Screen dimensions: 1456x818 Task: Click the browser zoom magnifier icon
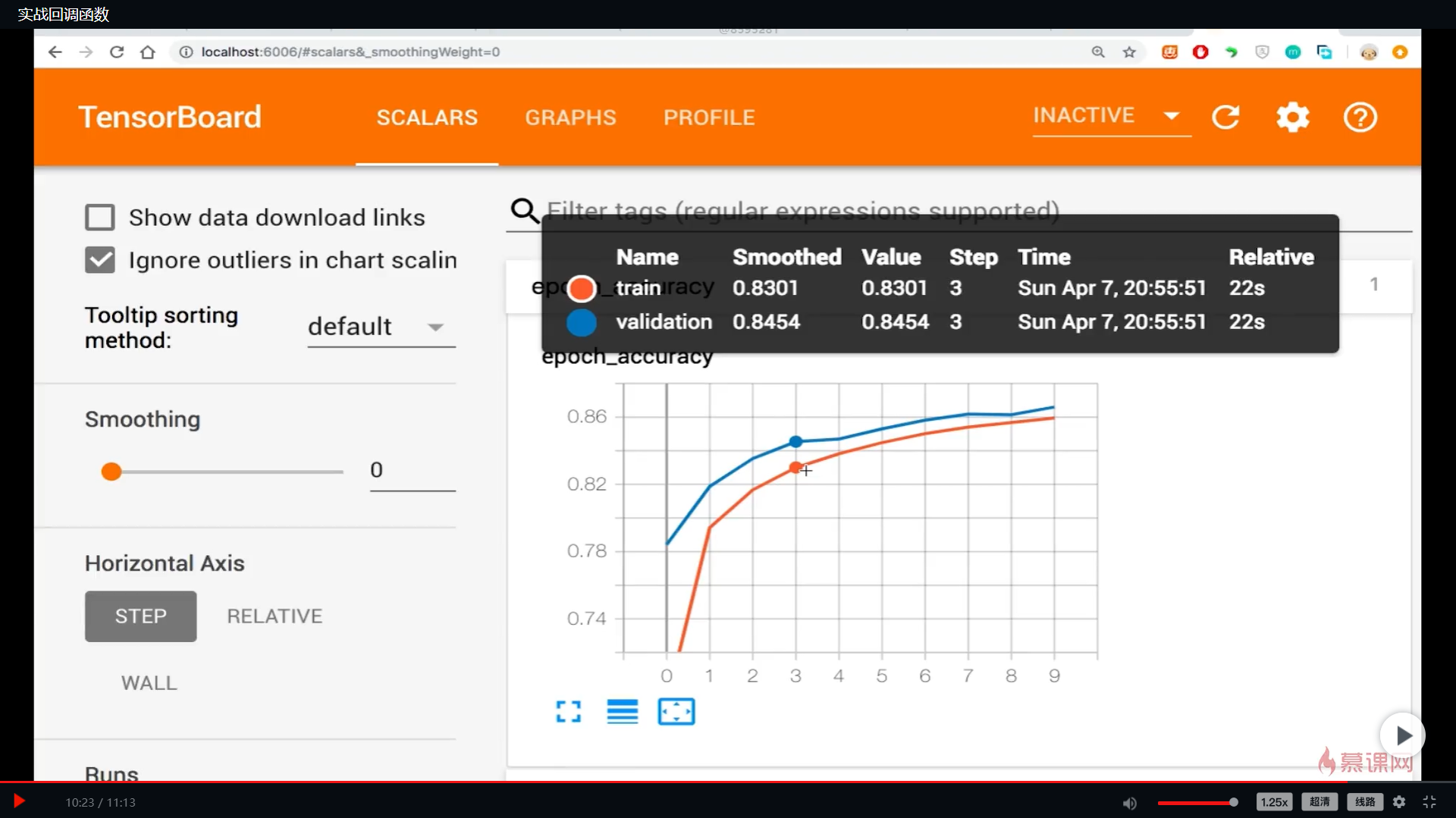point(1098,52)
